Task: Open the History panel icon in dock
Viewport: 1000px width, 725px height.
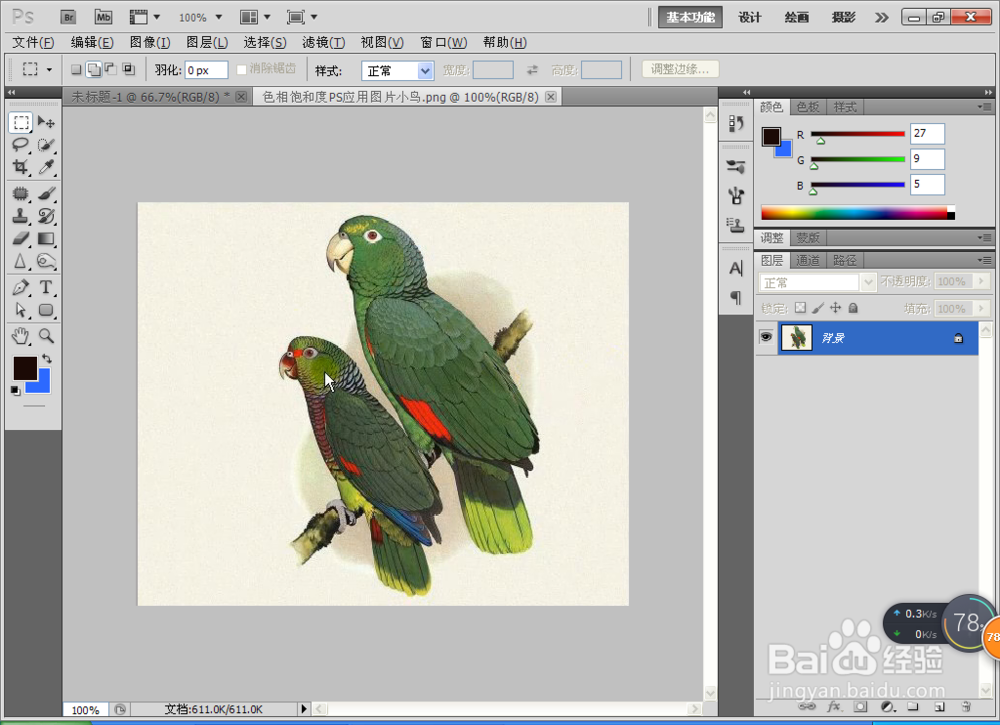Action: click(736, 123)
